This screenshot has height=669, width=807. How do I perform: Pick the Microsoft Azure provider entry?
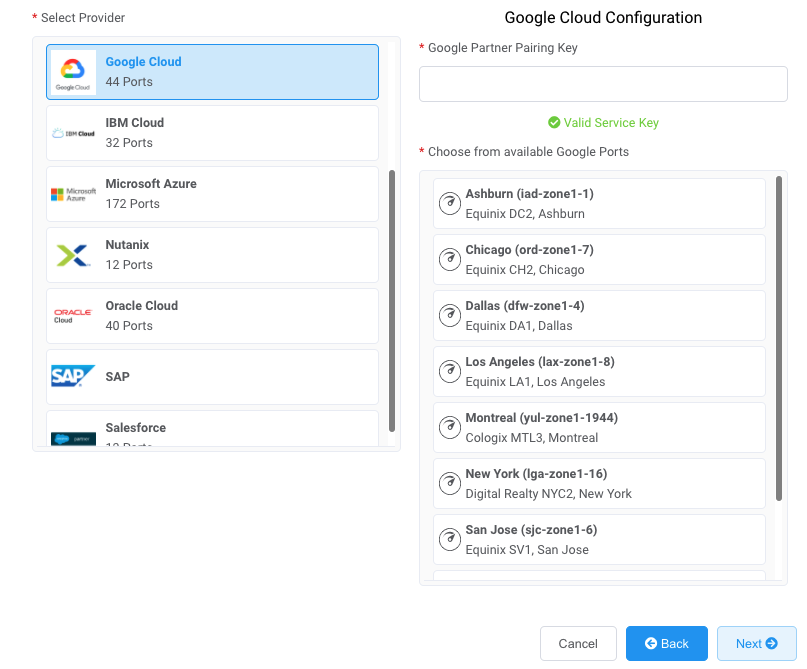[x=213, y=194]
